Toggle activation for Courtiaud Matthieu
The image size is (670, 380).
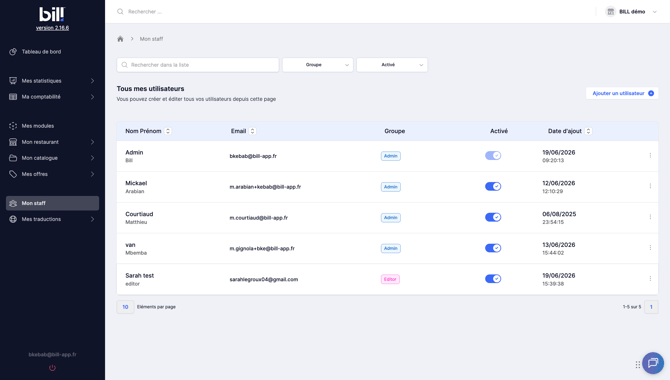pos(493,217)
